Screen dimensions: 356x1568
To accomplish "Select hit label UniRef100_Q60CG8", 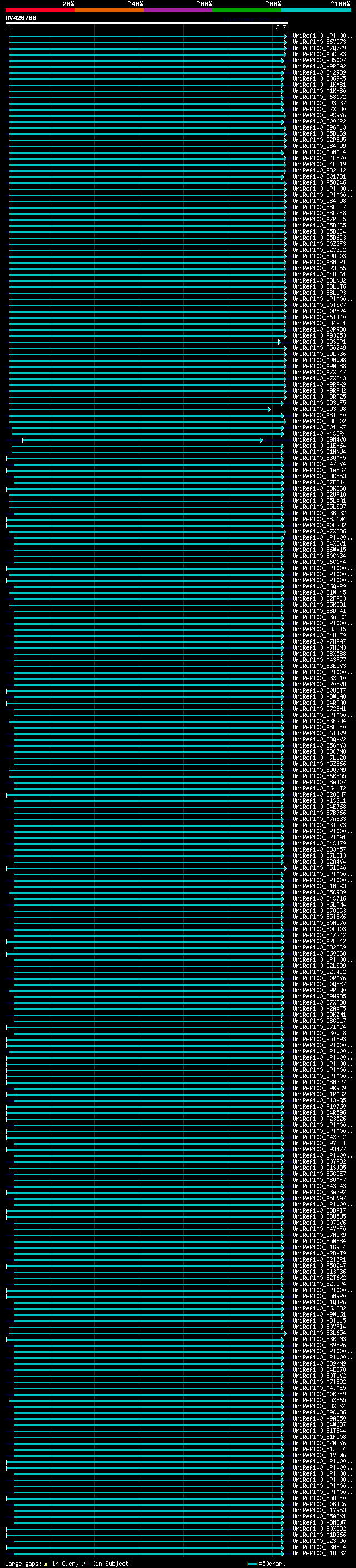I will click(x=319, y=954).
